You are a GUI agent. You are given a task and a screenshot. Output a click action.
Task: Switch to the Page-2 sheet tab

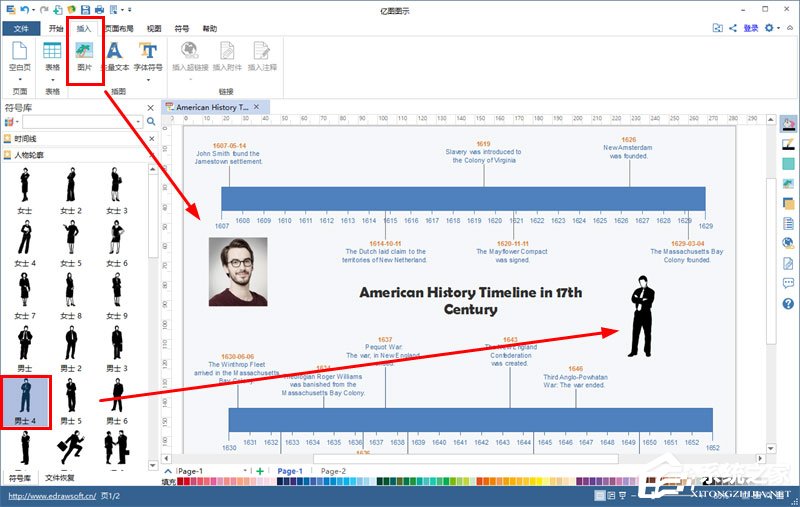click(x=333, y=471)
